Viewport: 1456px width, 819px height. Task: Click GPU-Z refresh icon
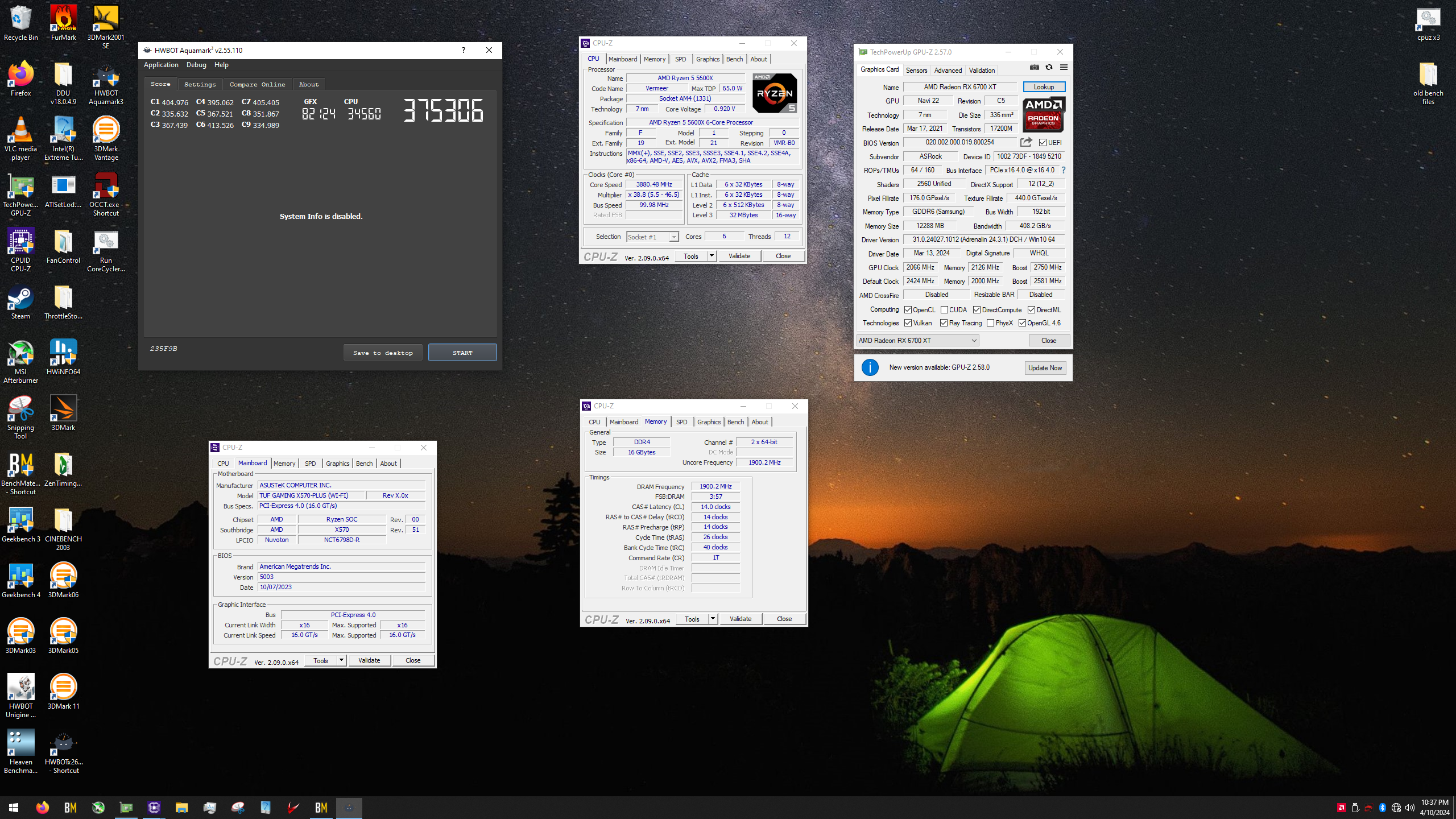1049,67
